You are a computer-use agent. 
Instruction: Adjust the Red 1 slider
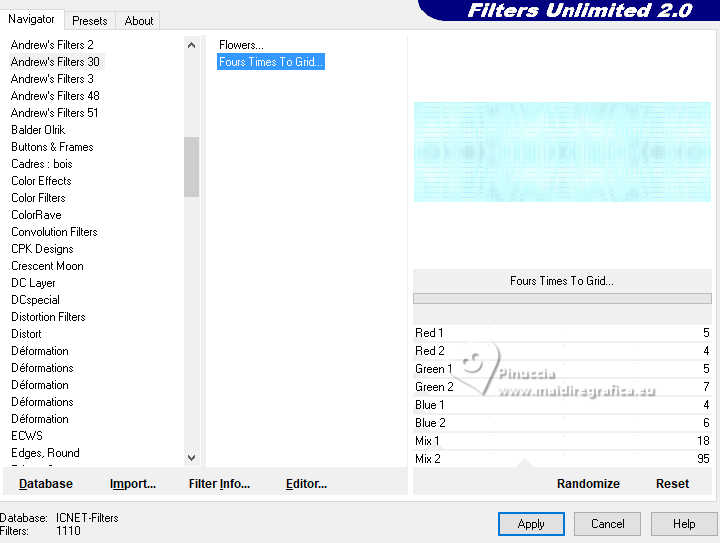coord(562,333)
